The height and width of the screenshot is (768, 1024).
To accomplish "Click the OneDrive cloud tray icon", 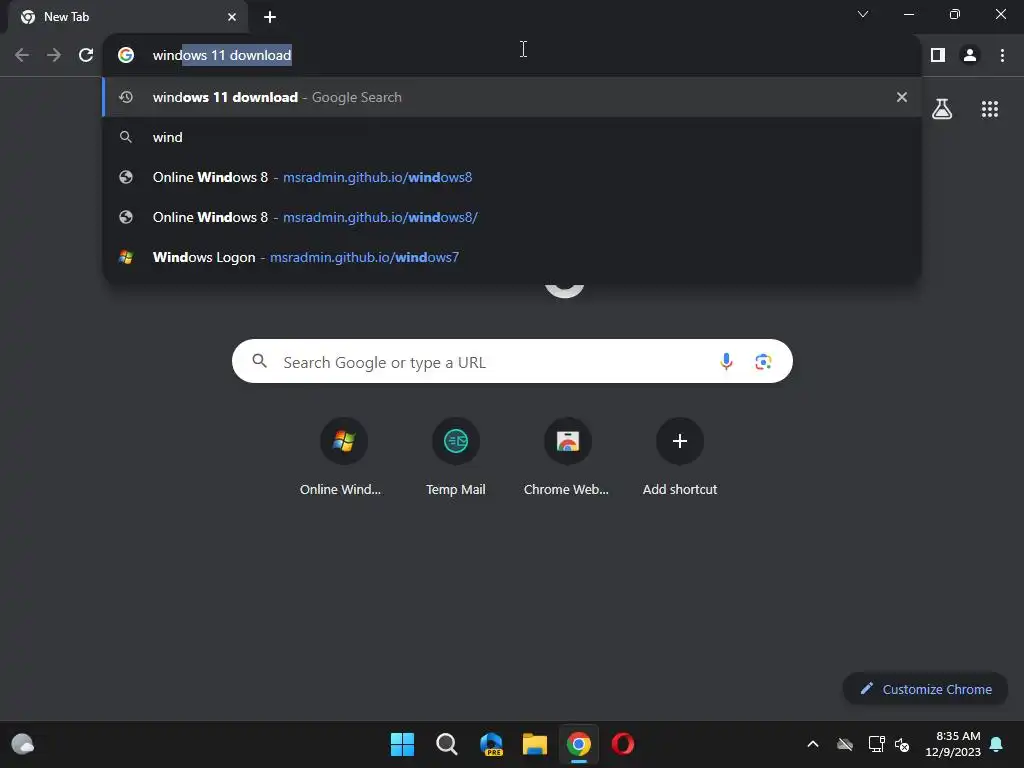I will click(845, 744).
